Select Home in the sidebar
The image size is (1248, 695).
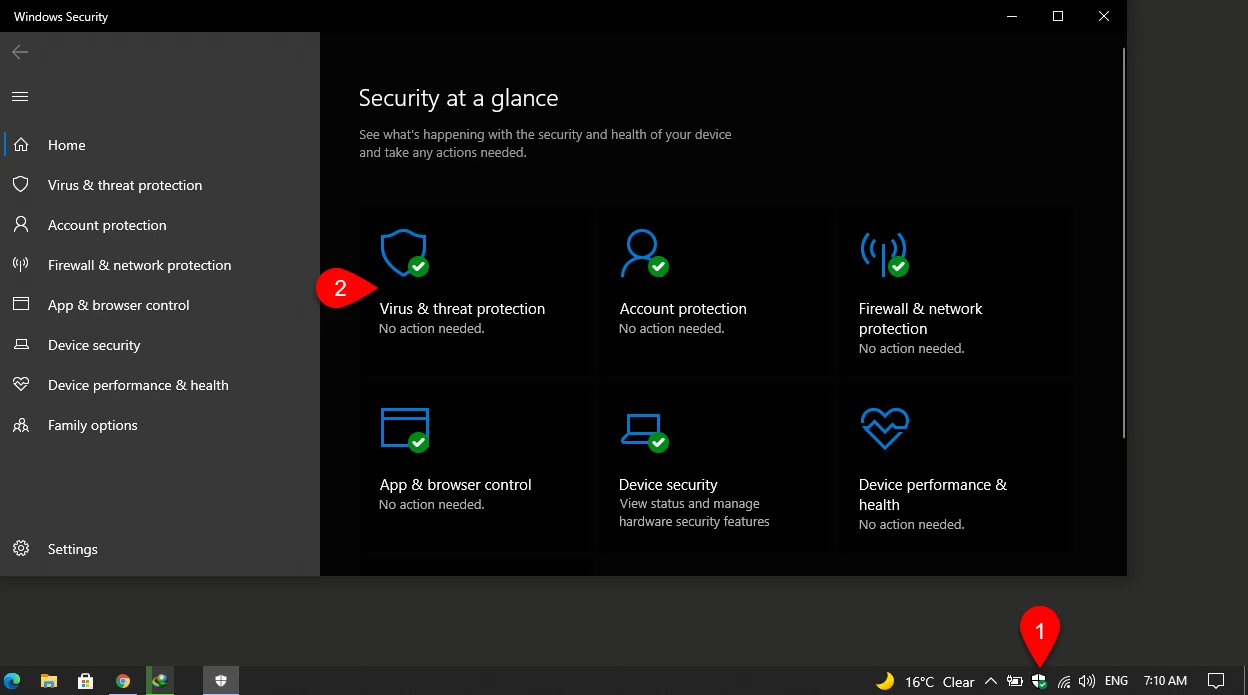pyautogui.click(x=160, y=145)
